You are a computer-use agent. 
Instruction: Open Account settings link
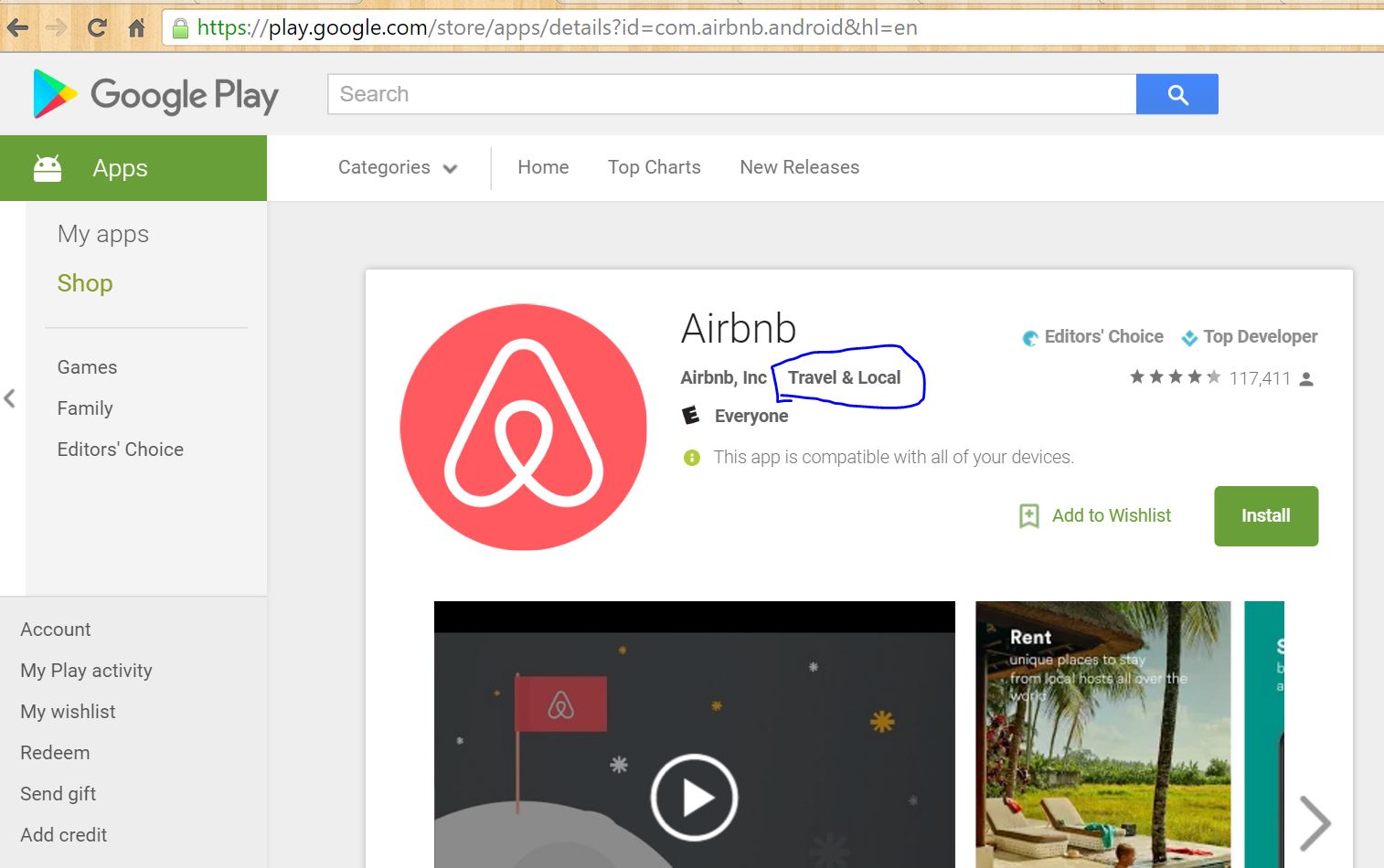(56, 630)
